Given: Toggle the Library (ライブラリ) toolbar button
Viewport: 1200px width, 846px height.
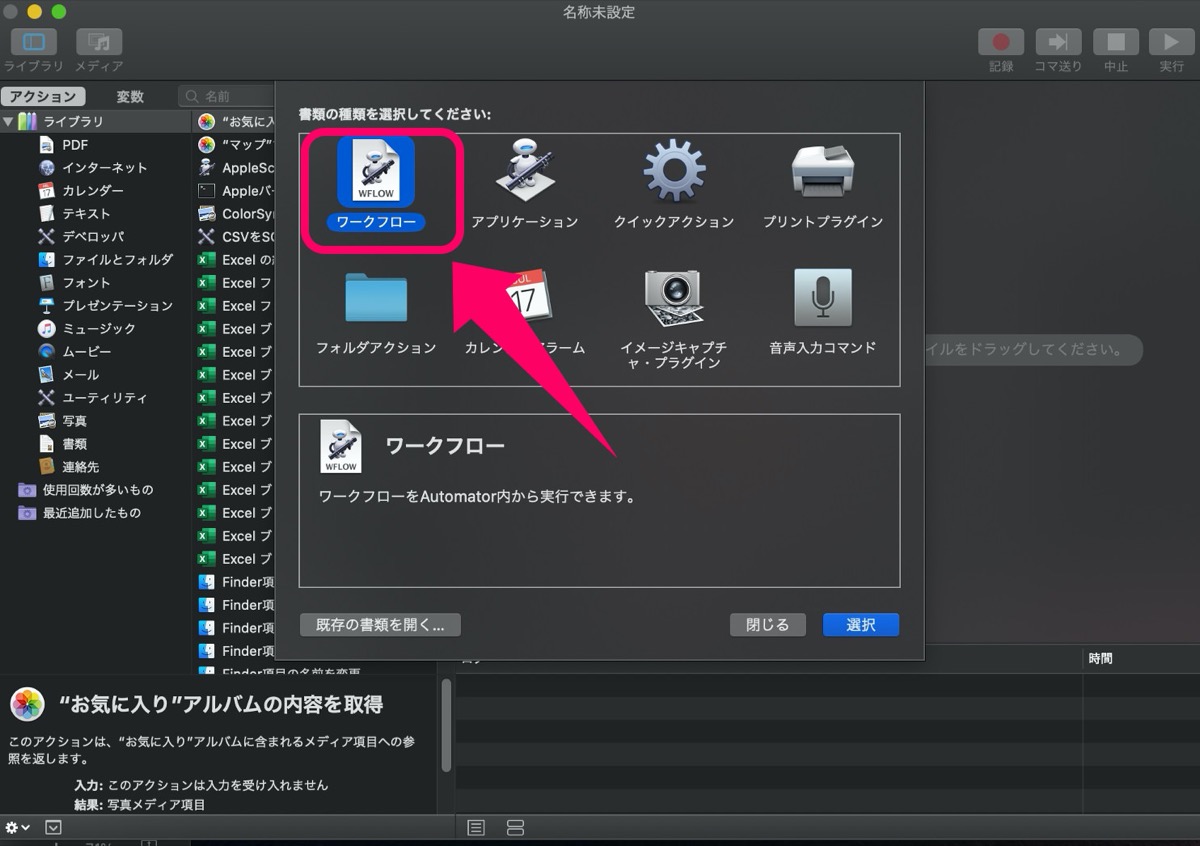Looking at the screenshot, I should tap(34, 42).
